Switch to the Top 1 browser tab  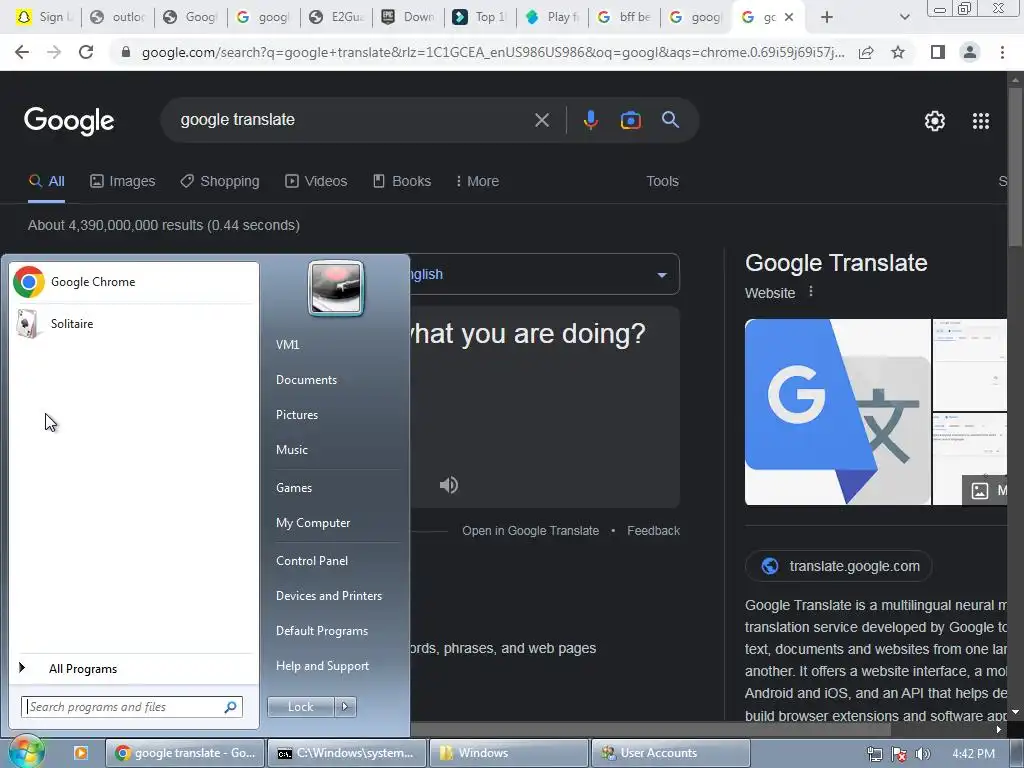point(480,17)
